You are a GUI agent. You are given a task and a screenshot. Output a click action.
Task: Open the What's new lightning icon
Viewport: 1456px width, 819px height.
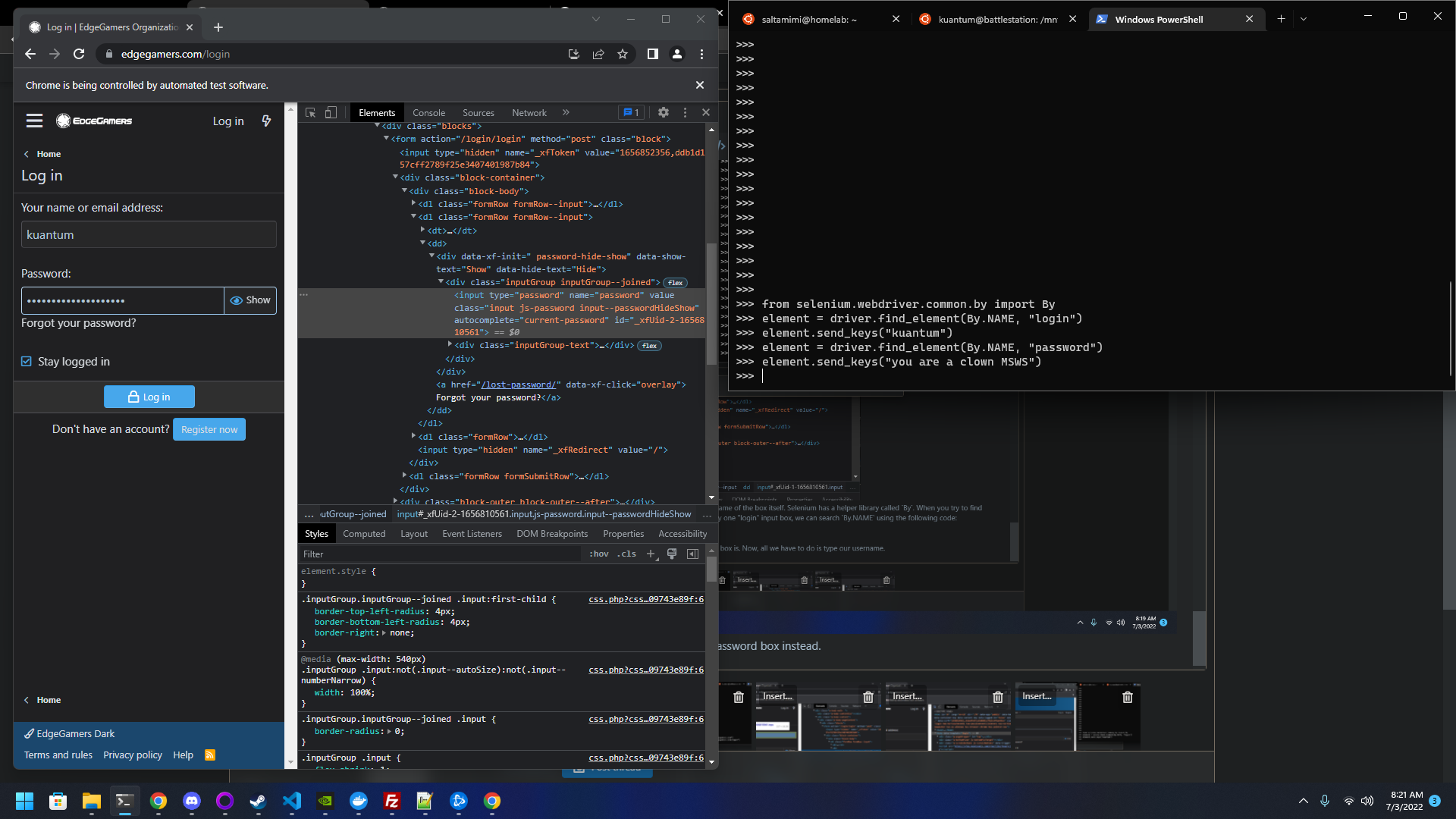266,121
